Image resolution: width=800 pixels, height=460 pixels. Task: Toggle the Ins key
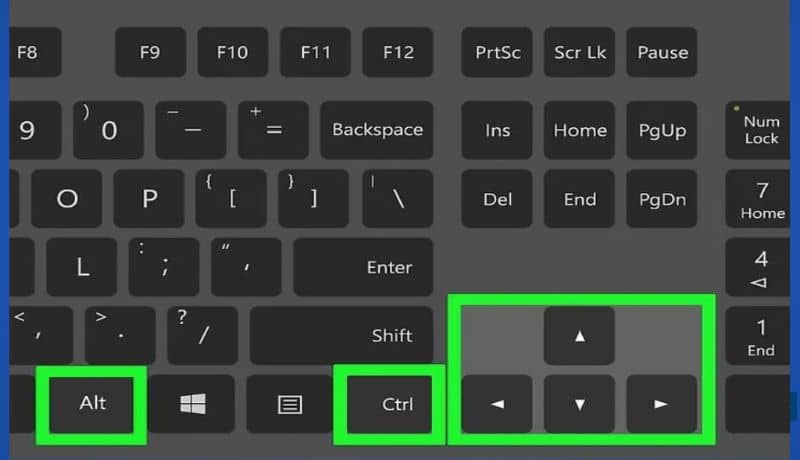point(497,130)
